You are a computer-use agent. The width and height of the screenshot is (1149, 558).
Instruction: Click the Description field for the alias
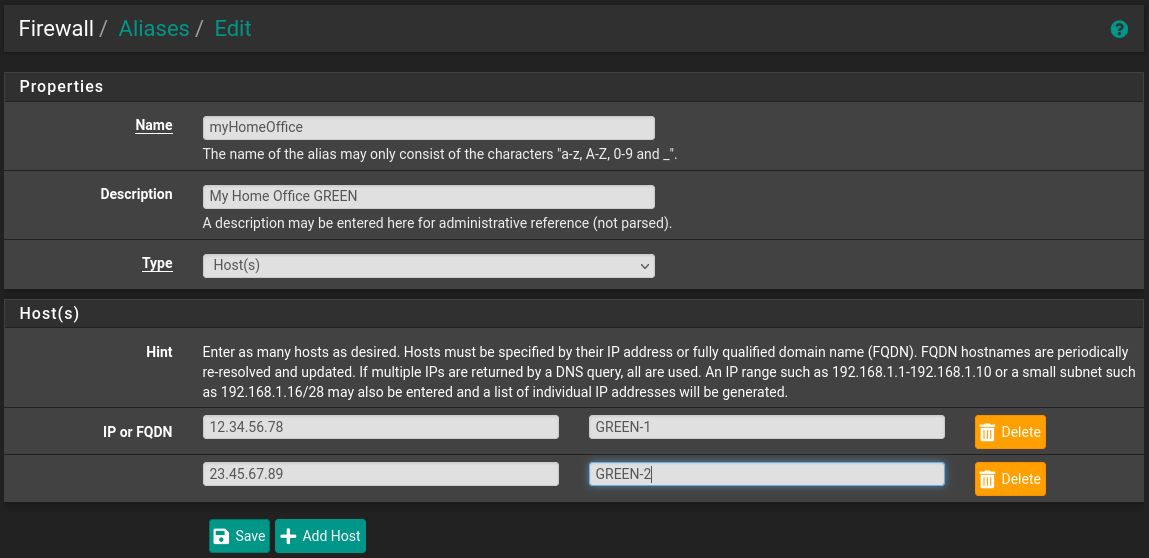click(x=428, y=197)
